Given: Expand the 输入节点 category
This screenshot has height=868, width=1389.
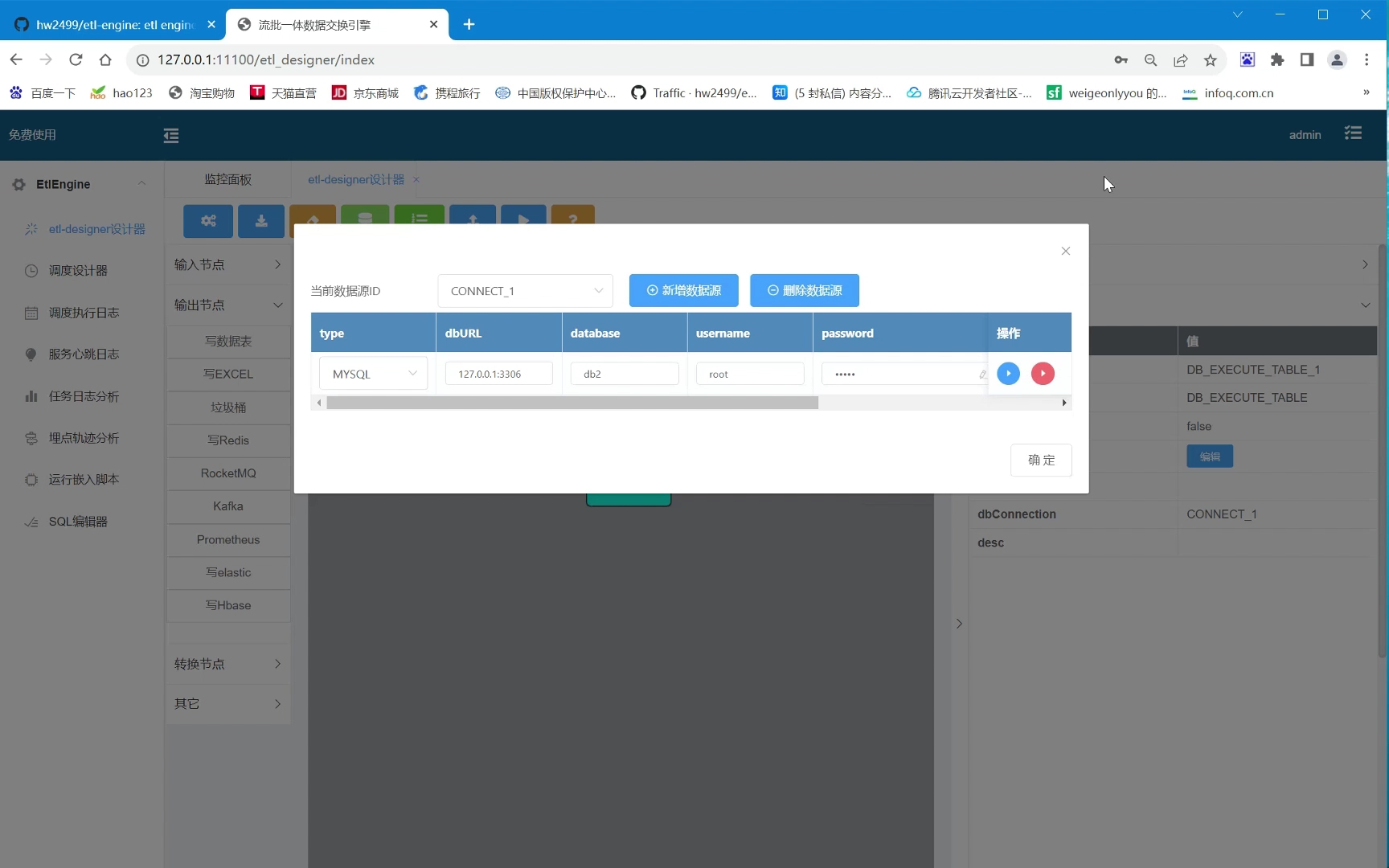Looking at the screenshot, I should tap(227, 264).
